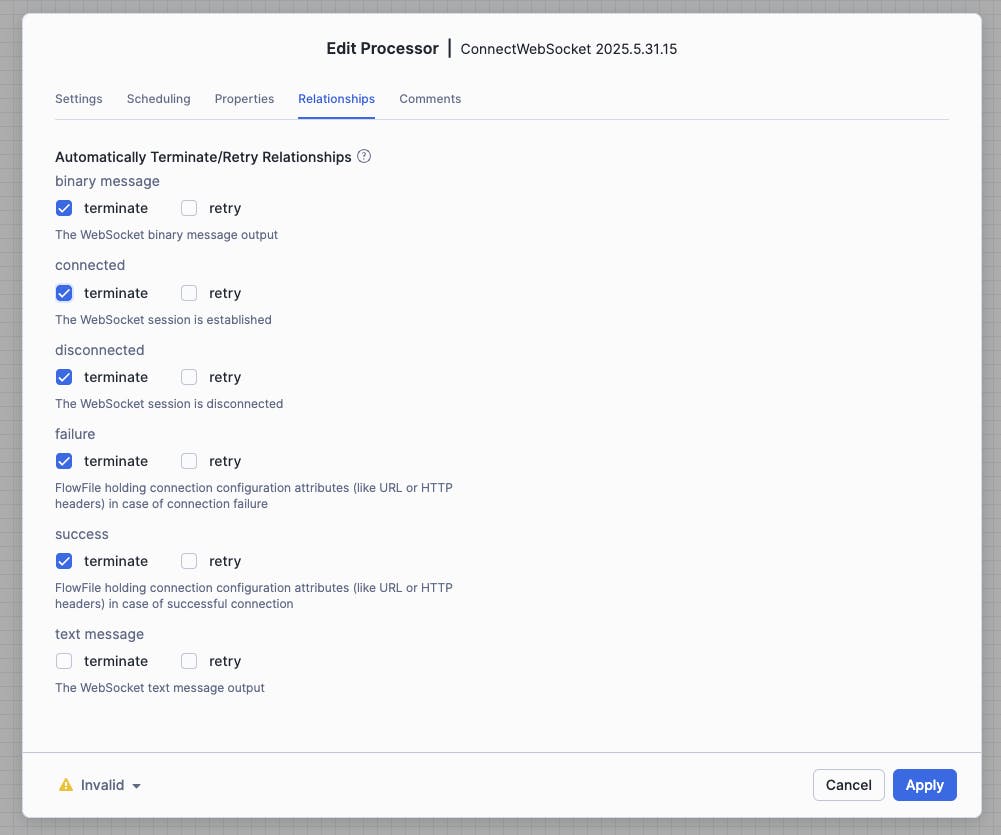
Task: Open the Settings tab
Action: click(79, 99)
